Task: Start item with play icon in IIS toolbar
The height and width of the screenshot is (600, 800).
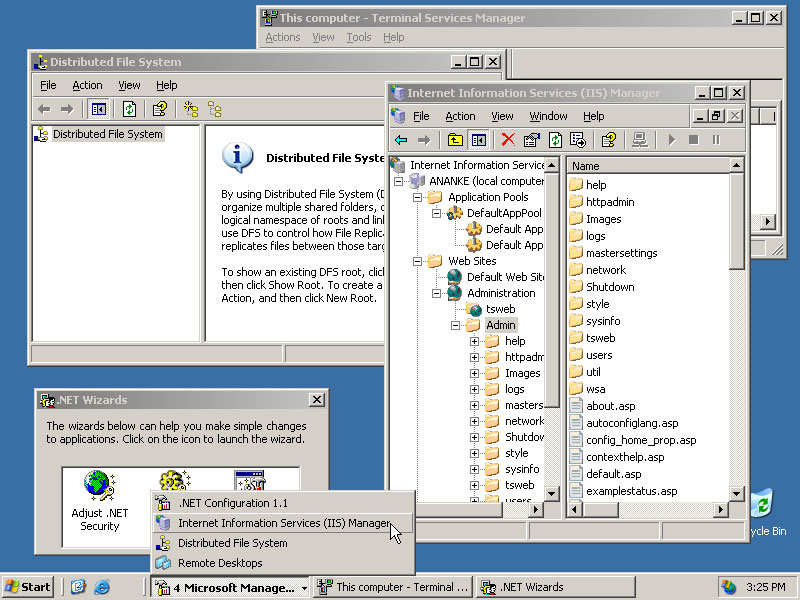Action: [671, 140]
